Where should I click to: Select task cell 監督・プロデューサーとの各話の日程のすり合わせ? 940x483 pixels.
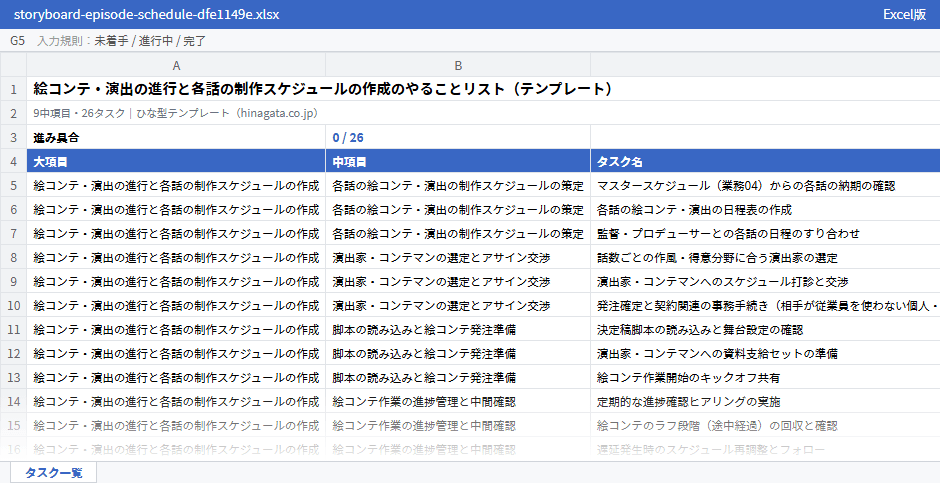[766, 234]
